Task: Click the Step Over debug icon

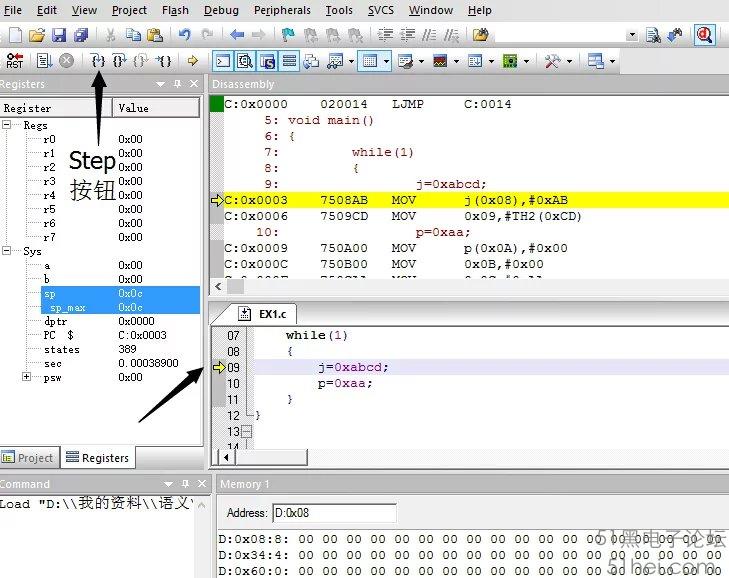Action: [119, 61]
